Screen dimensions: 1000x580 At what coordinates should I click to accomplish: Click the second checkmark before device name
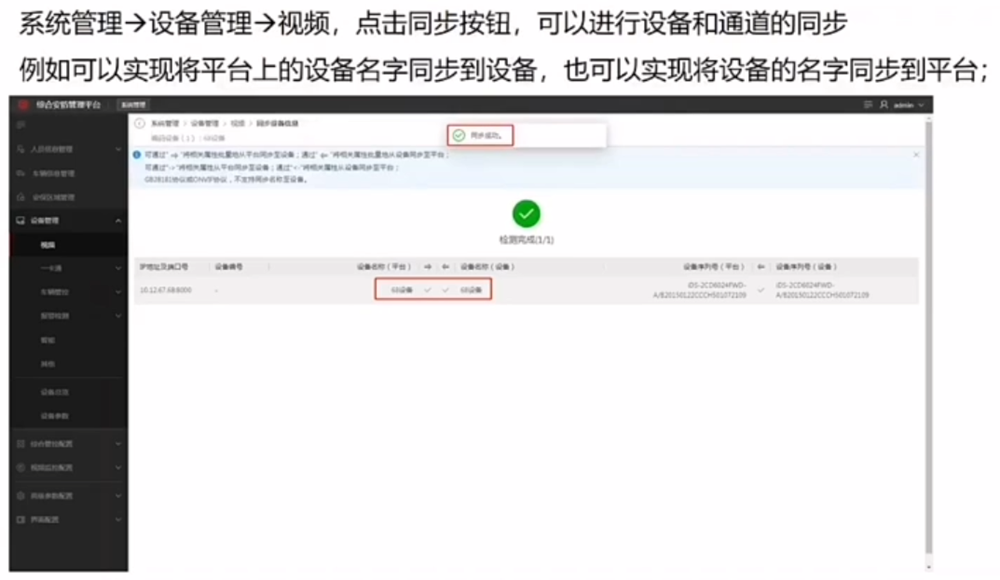[x=446, y=290]
